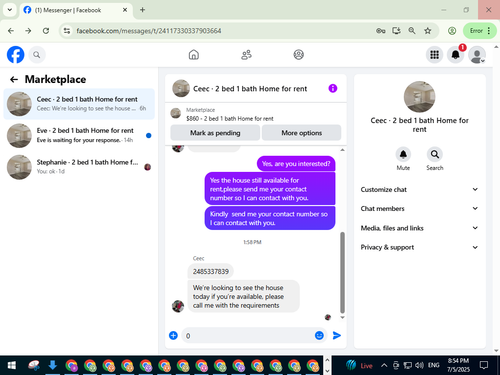Go to the Home feed icon
The width and height of the screenshot is (500, 375).
click(194, 55)
